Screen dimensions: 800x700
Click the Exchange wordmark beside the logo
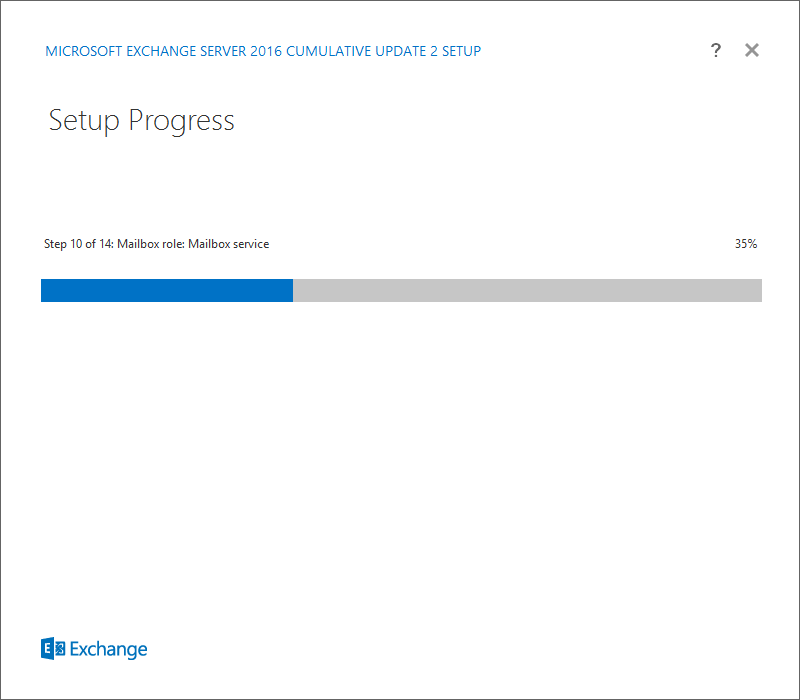[x=108, y=649]
